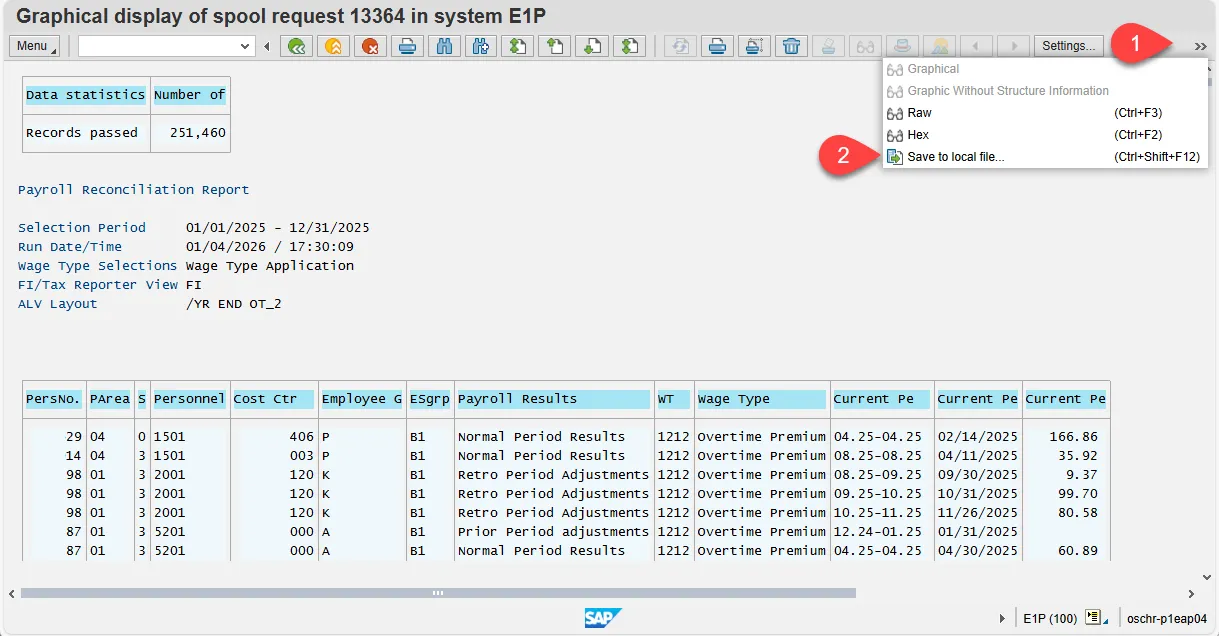This screenshot has height=636, width=1219.
Task: Click the Wage Type column header
Action: pos(762,399)
